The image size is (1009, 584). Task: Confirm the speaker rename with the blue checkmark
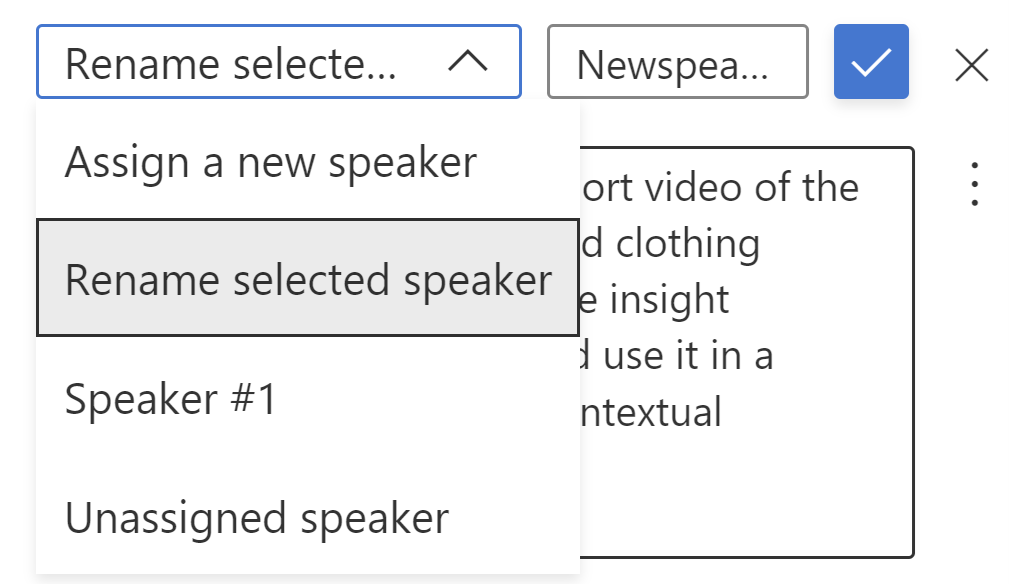(871, 62)
